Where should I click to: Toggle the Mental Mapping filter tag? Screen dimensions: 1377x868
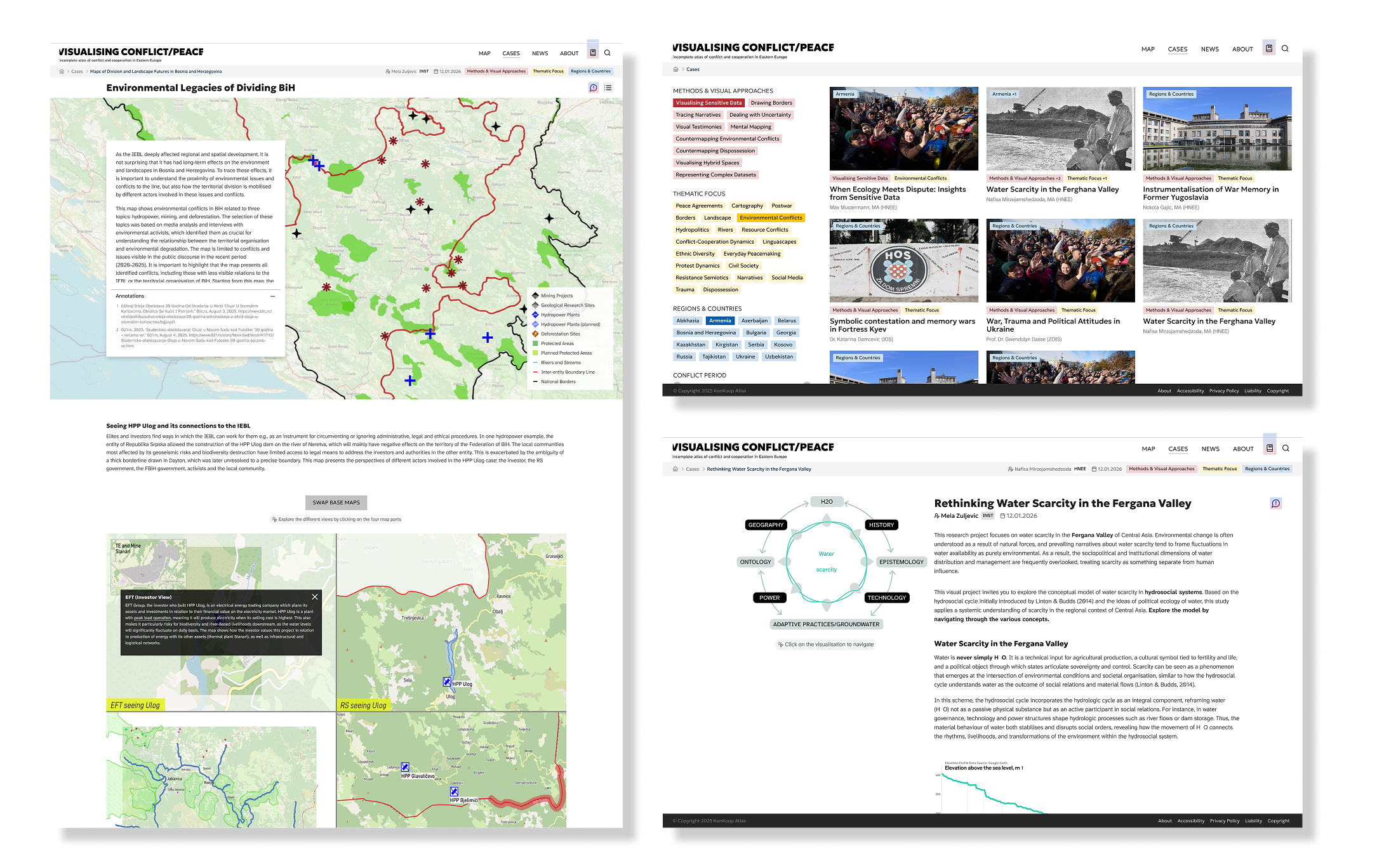(750, 127)
